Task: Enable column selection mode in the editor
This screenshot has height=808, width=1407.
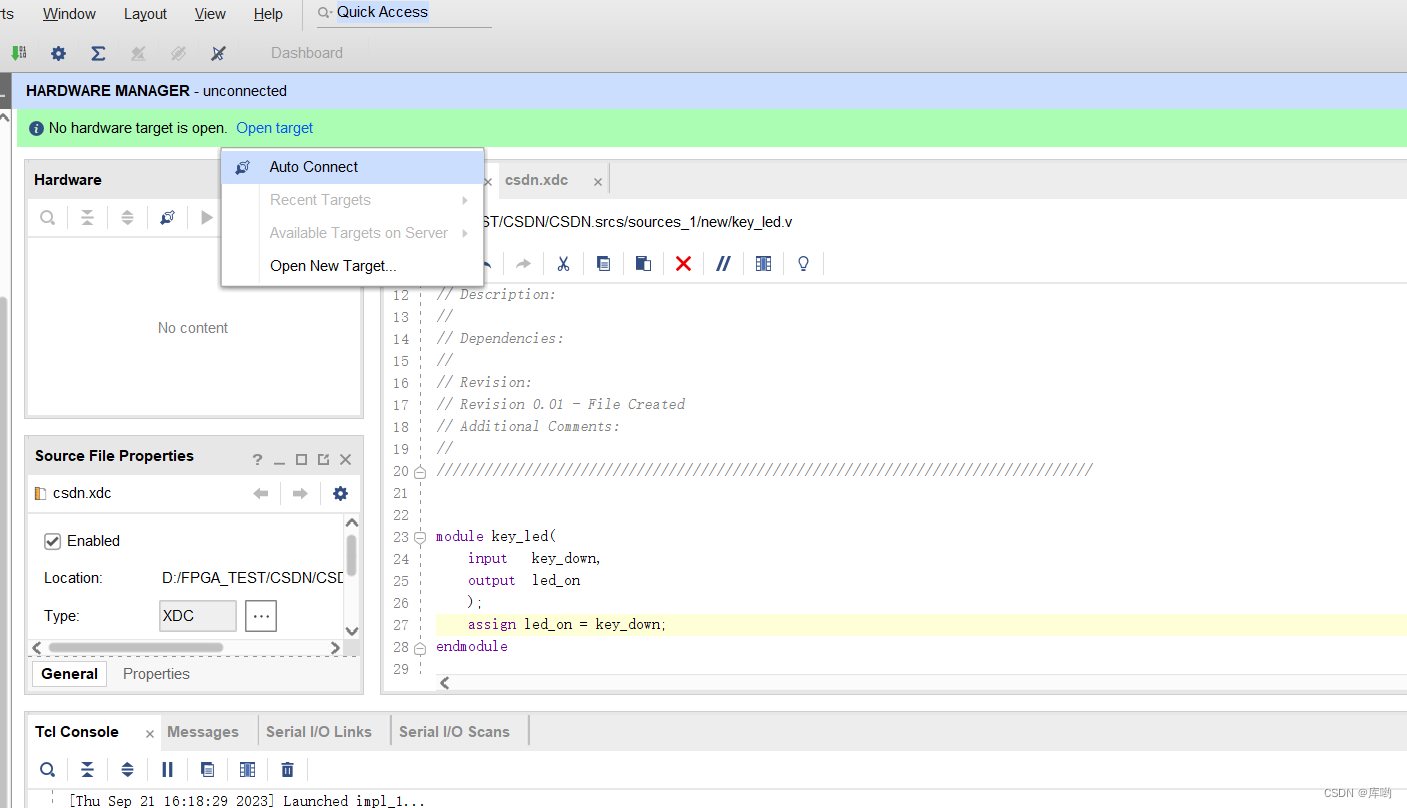Action: (763, 263)
